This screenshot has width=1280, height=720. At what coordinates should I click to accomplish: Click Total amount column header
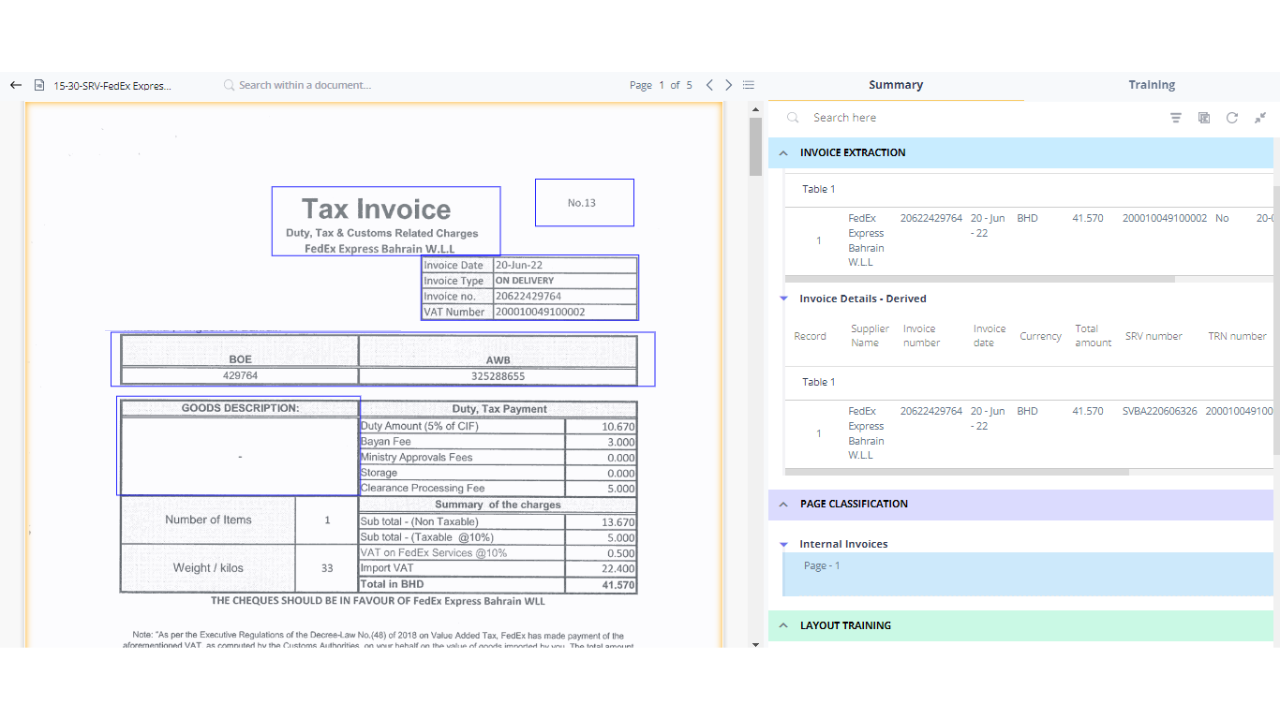pos(1093,336)
